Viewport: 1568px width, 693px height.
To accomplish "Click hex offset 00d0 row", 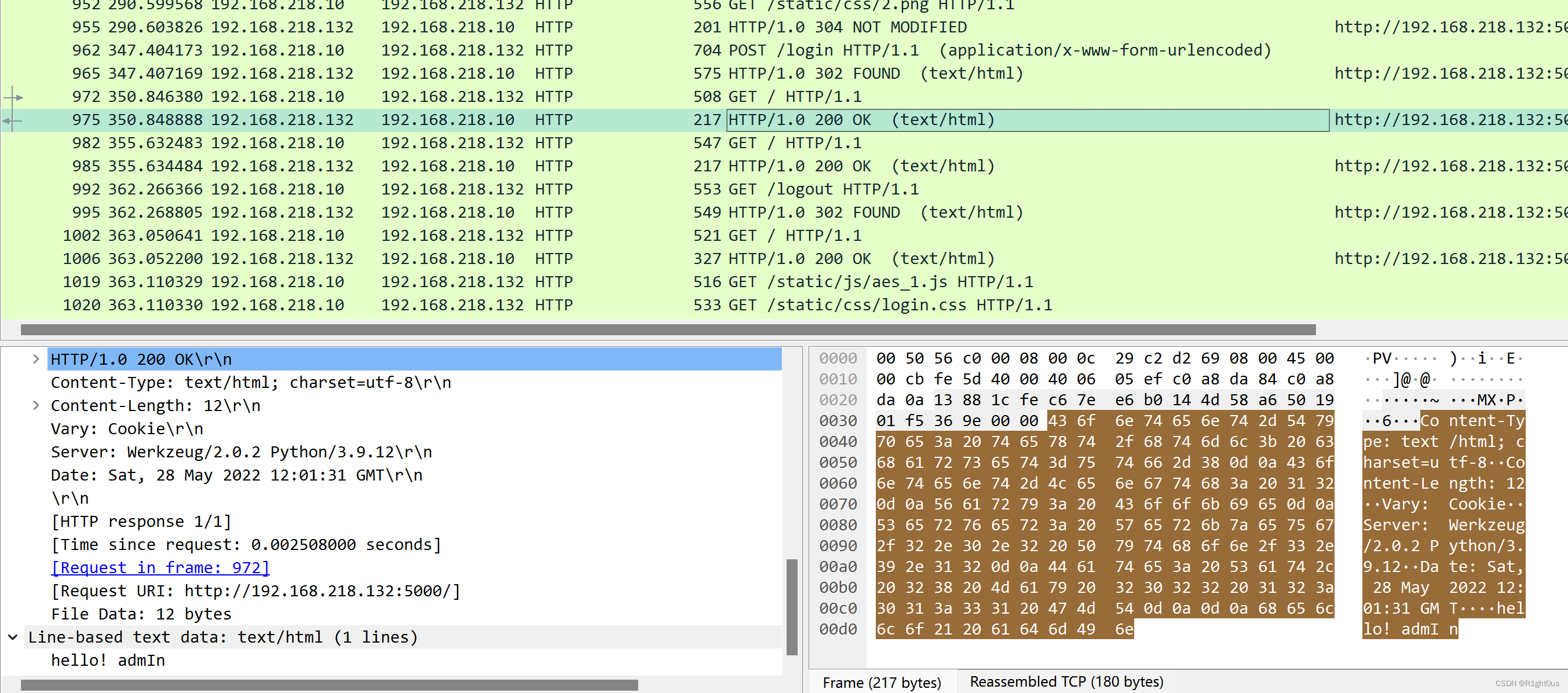I will (x=838, y=629).
